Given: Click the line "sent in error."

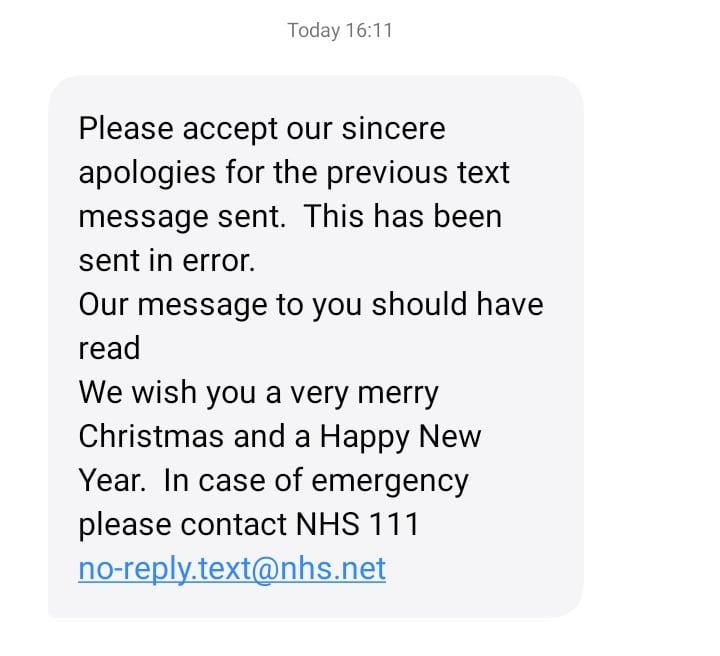Looking at the screenshot, I should (x=167, y=261).
